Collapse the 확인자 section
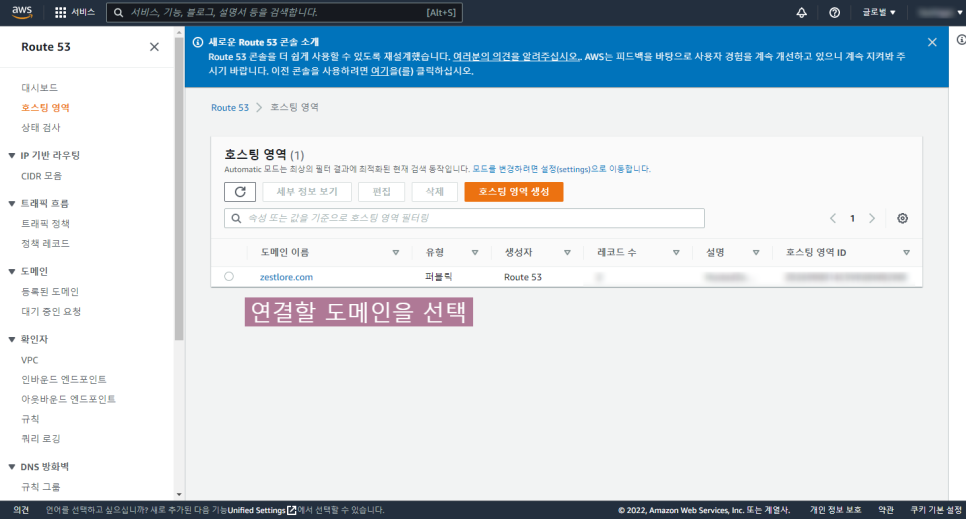The image size is (966, 519). 12,340
